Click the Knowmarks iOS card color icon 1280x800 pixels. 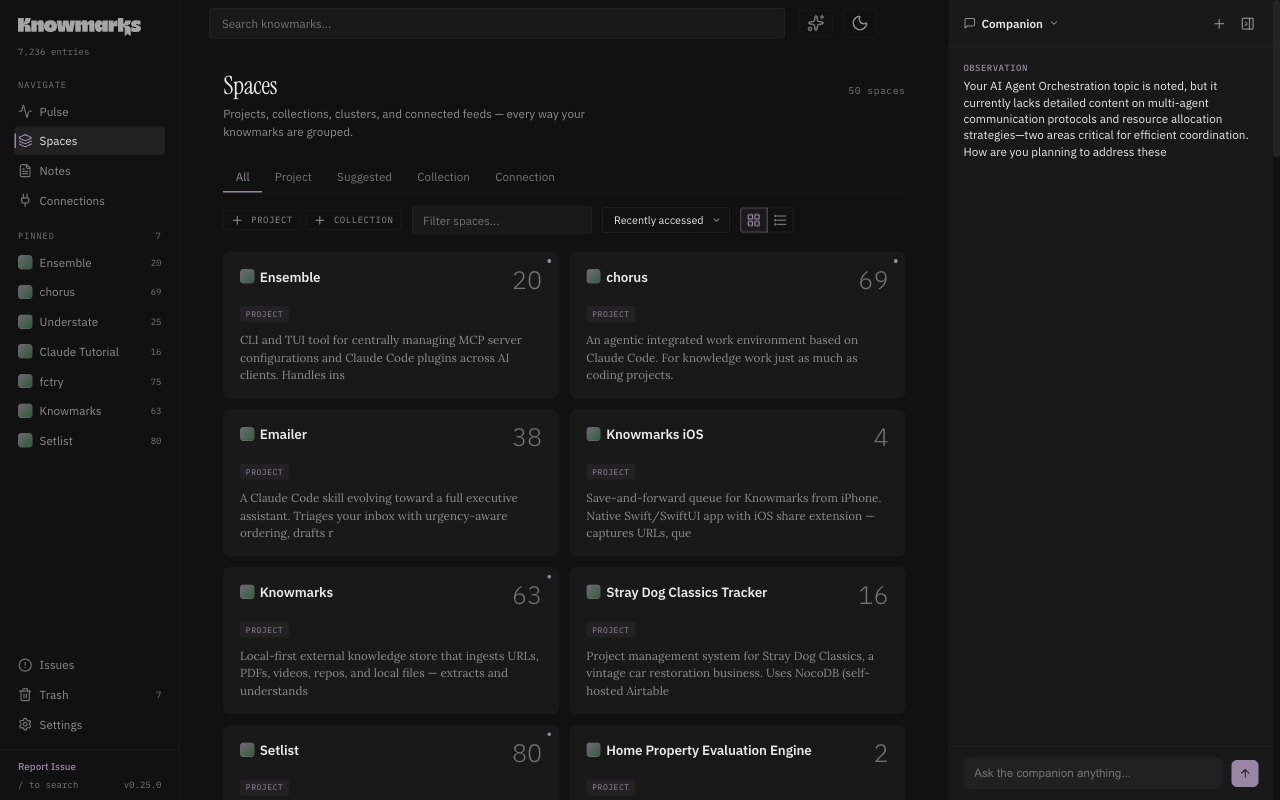(593, 434)
